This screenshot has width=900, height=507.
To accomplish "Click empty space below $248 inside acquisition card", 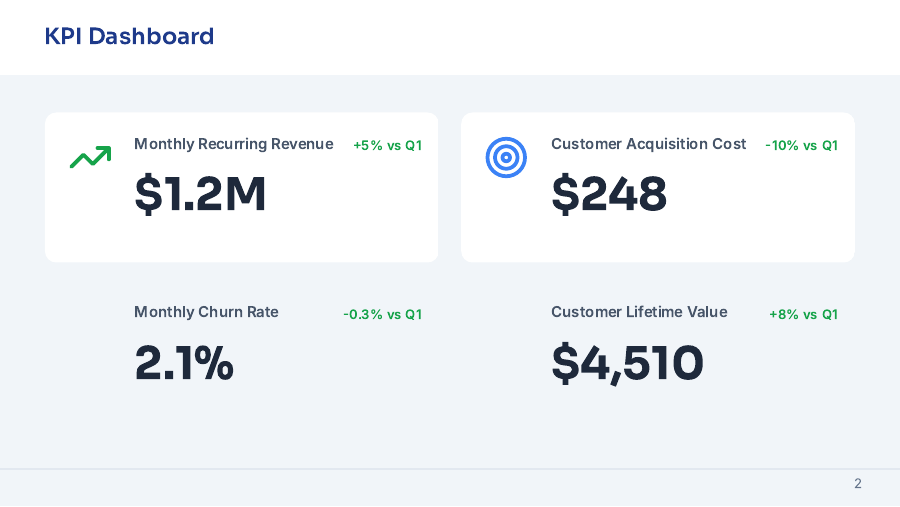I will click(657, 240).
